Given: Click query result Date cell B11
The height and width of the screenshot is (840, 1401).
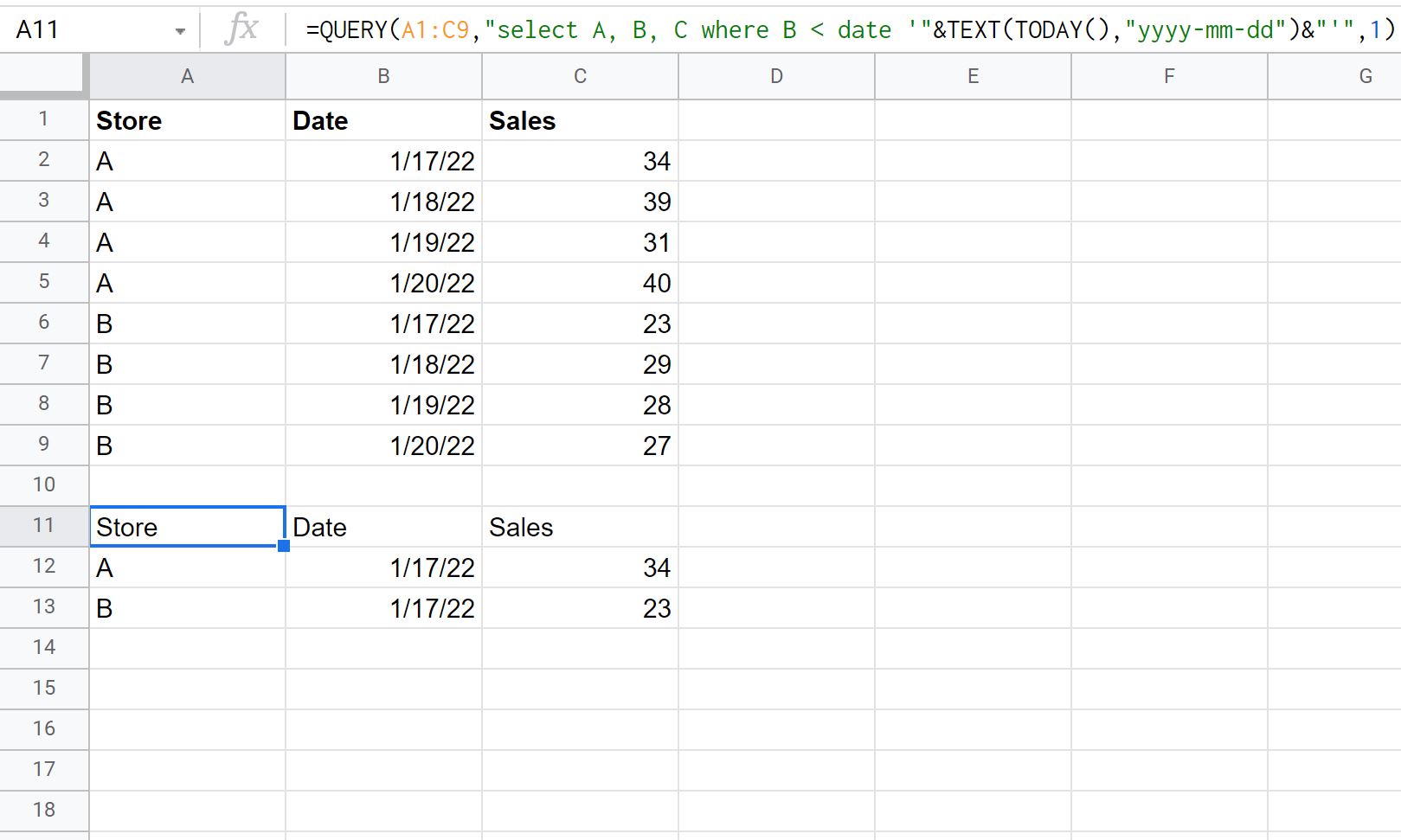Looking at the screenshot, I should [x=383, y=527].
